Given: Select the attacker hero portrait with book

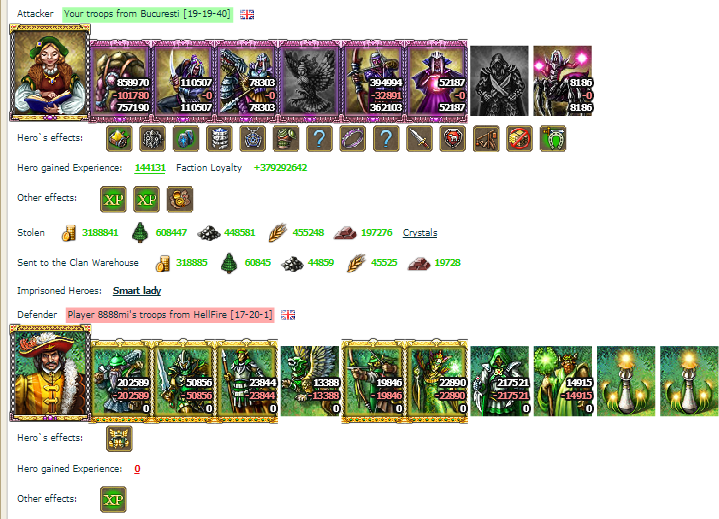Looking at the screenshot, I should (50, 72).
